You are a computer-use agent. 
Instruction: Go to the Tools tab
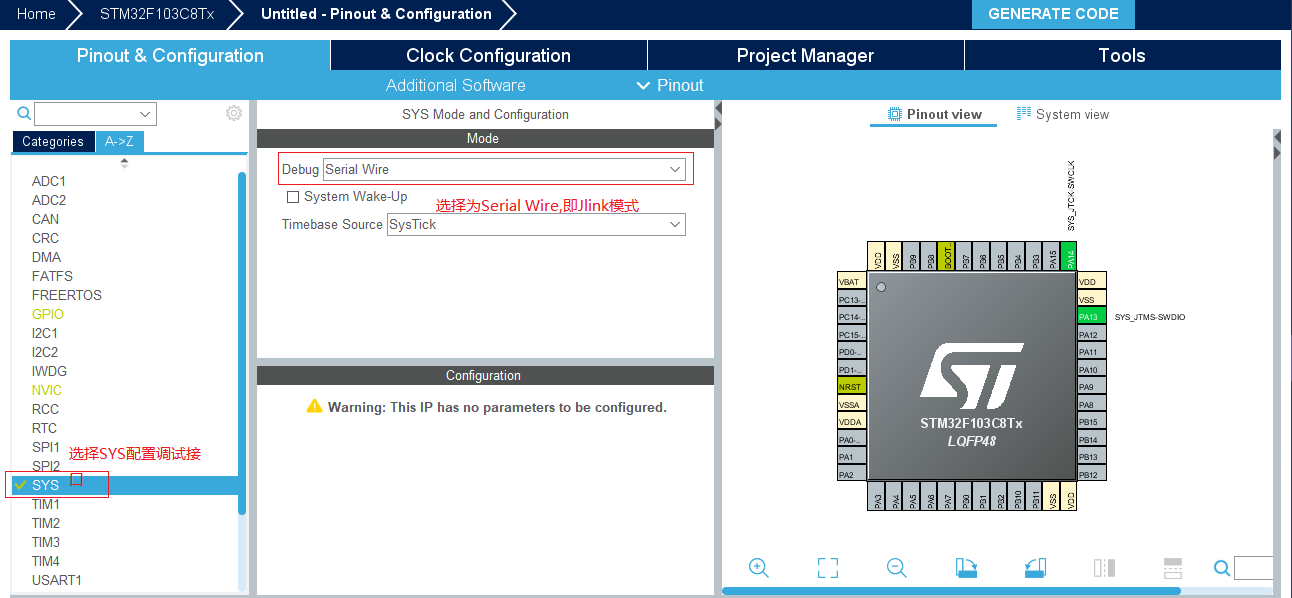(1122, 55)
